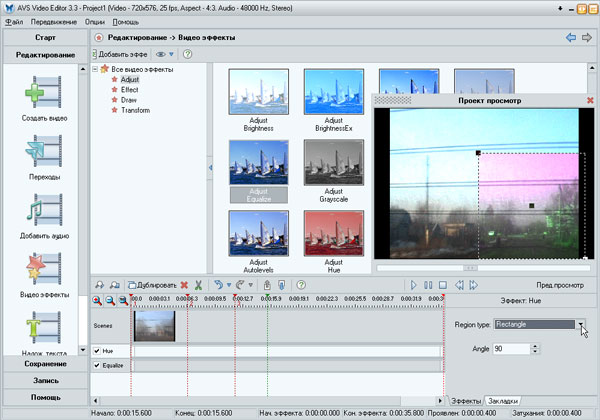Image resolution: width=600 pixels, height=420 pixels.
Task: Click the red X delete icon in timeline toolbar
Action: (x=184, y=285)
